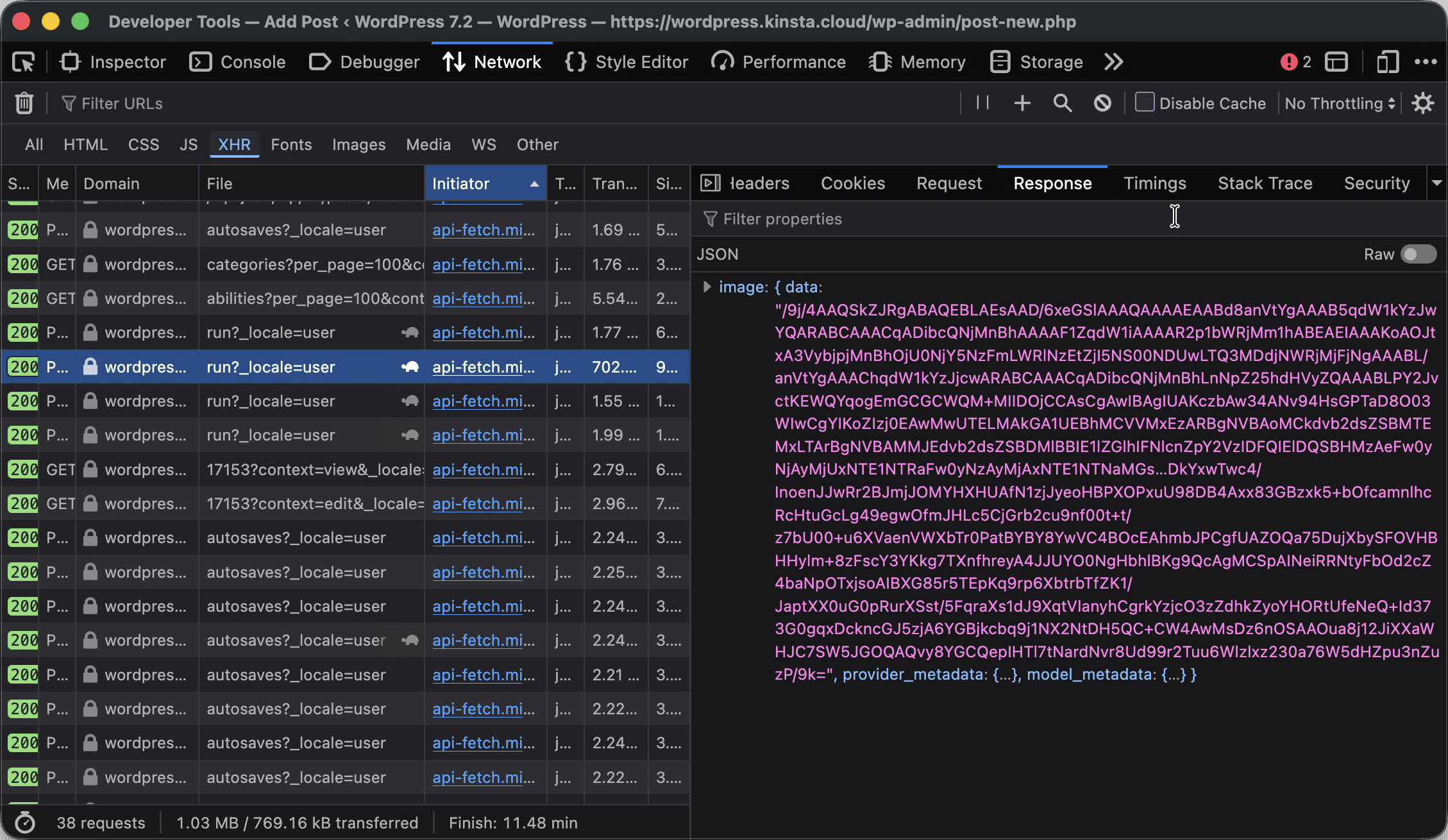Switch to Security details tab
Image resolution: width=1448 pixels, height=840 pixels.
tap(1377, 183)
